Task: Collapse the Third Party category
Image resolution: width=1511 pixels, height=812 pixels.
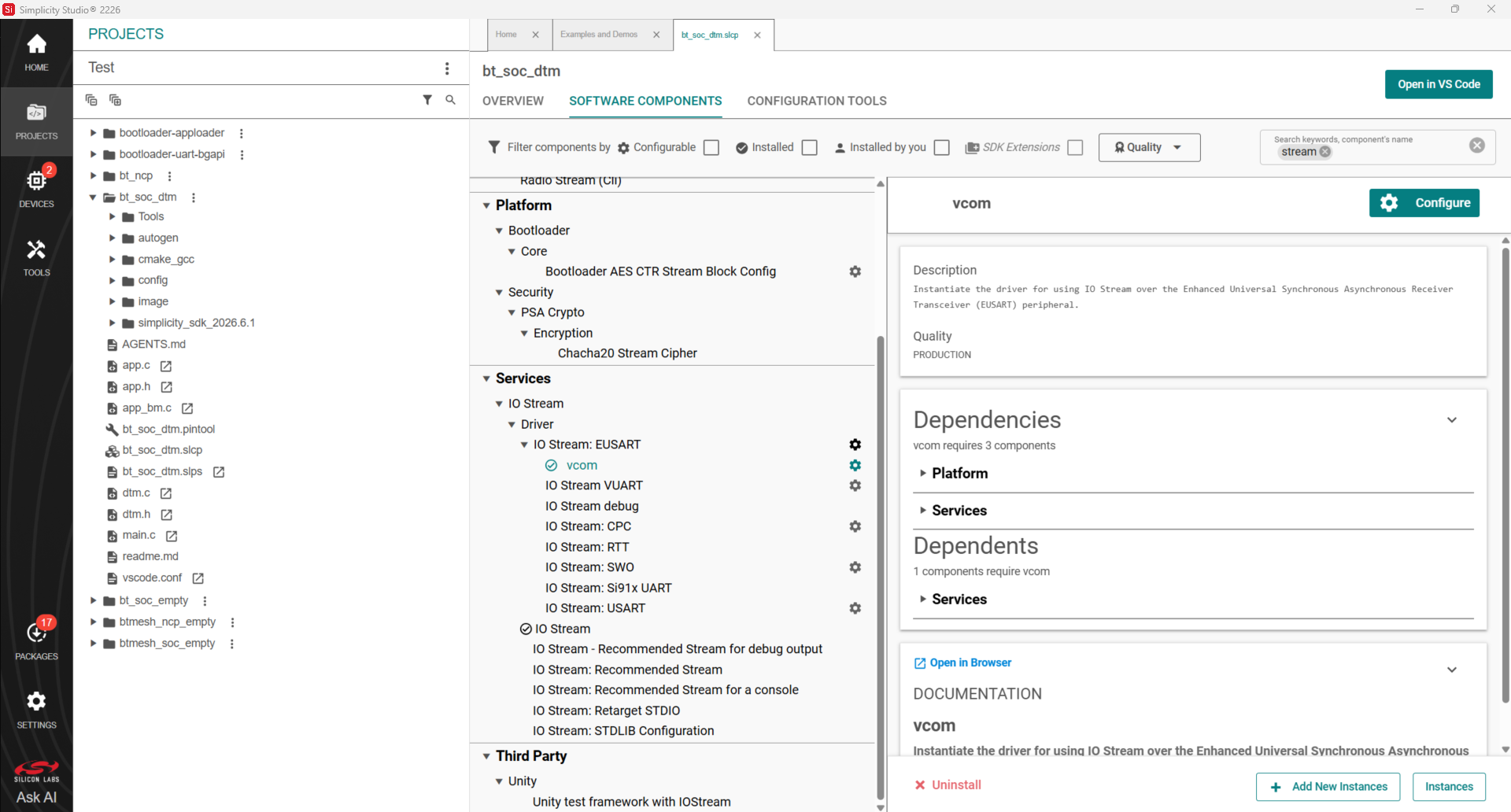Action: pos(486,756)
